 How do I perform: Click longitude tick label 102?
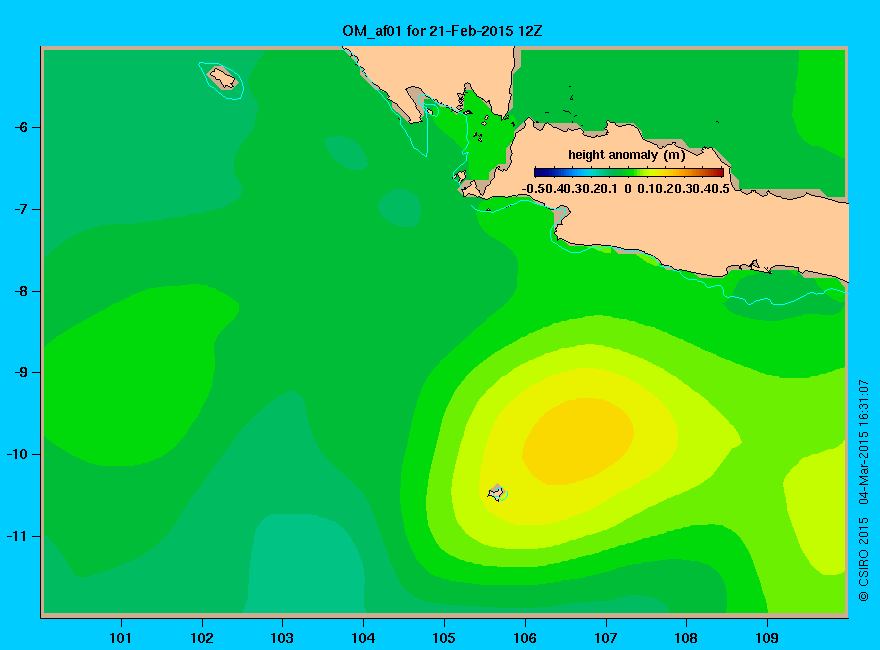point(201,638)
